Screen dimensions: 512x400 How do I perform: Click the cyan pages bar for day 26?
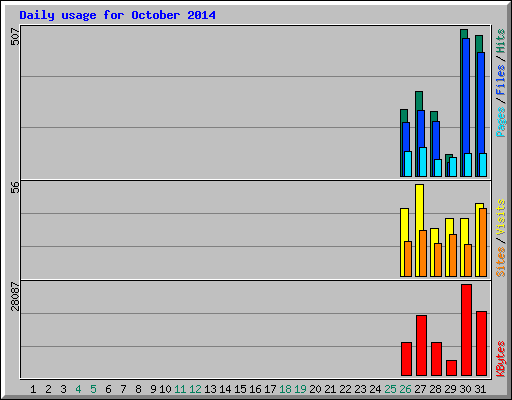click(408, 164)
